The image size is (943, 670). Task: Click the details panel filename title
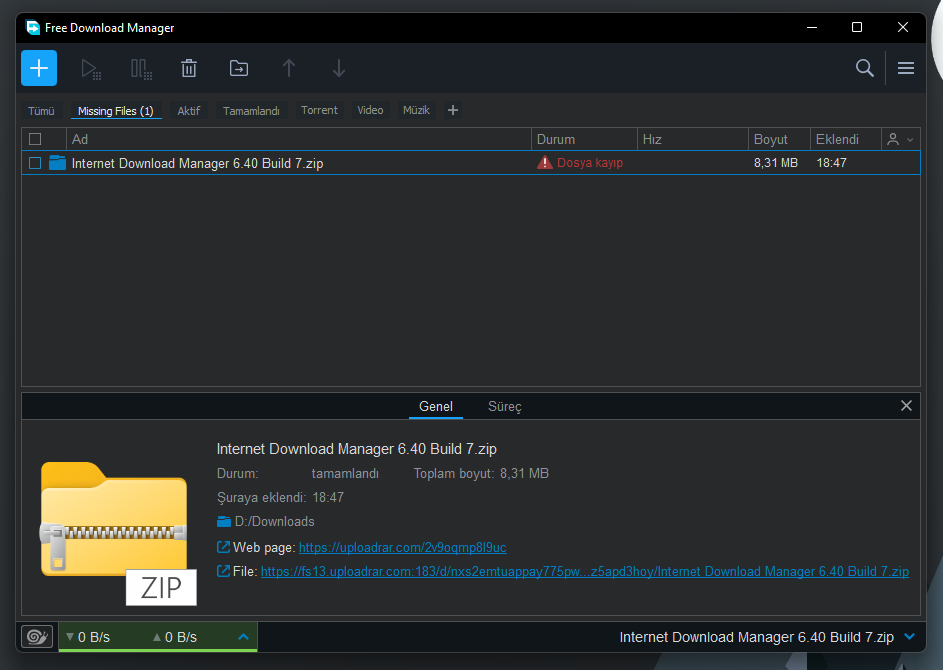pyautogui.click(x=357, y=449)
